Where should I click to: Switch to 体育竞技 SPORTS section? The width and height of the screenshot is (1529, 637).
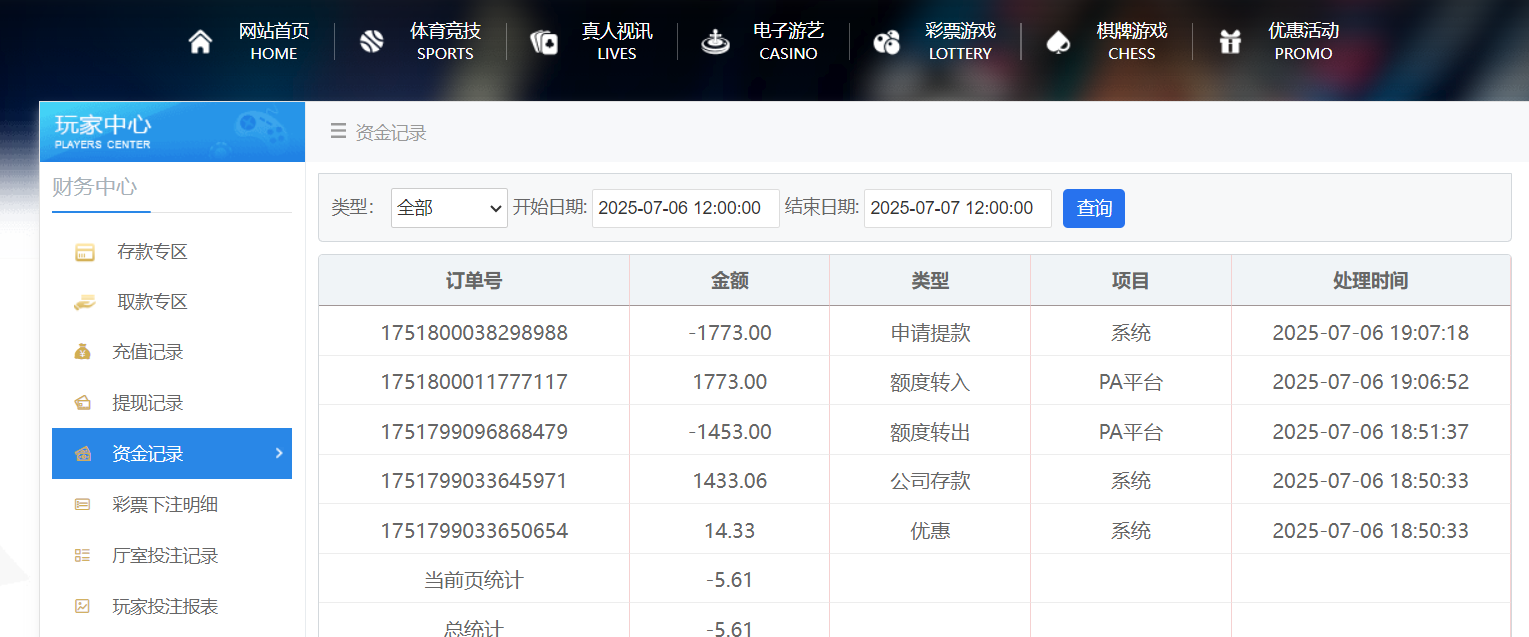click(x=371, y=40)
